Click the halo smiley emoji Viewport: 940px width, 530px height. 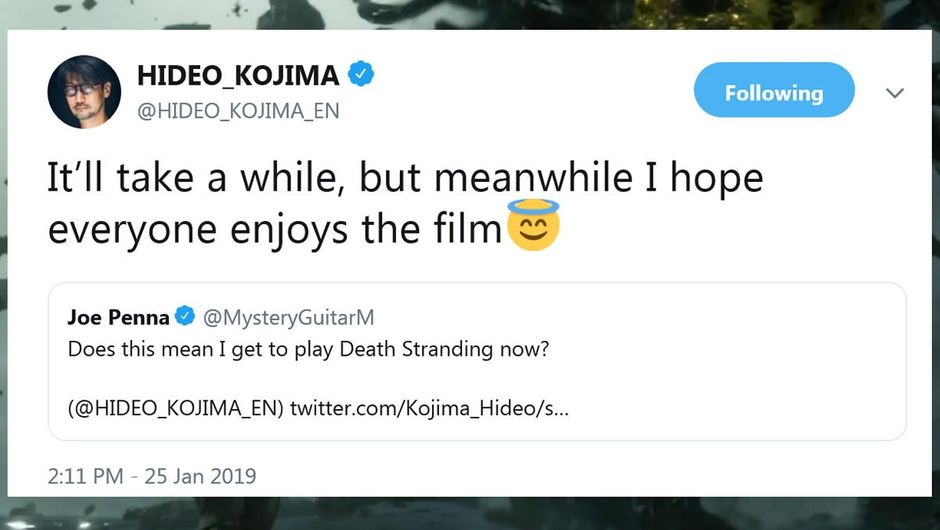point(533,229)
